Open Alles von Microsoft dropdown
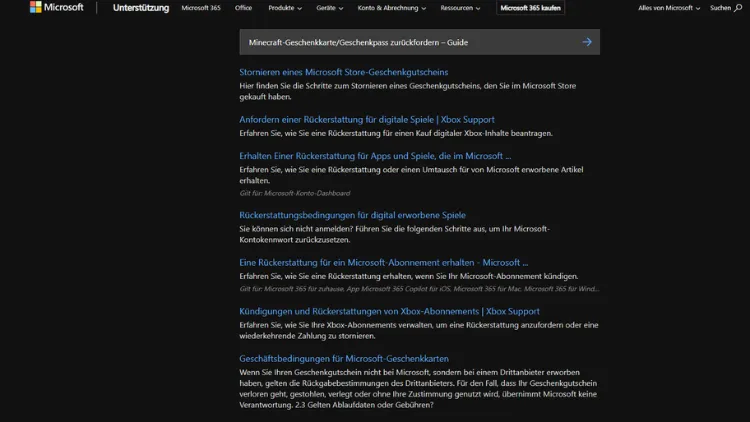The height and width of the screenshot is (422, 750). pos(669,8)
